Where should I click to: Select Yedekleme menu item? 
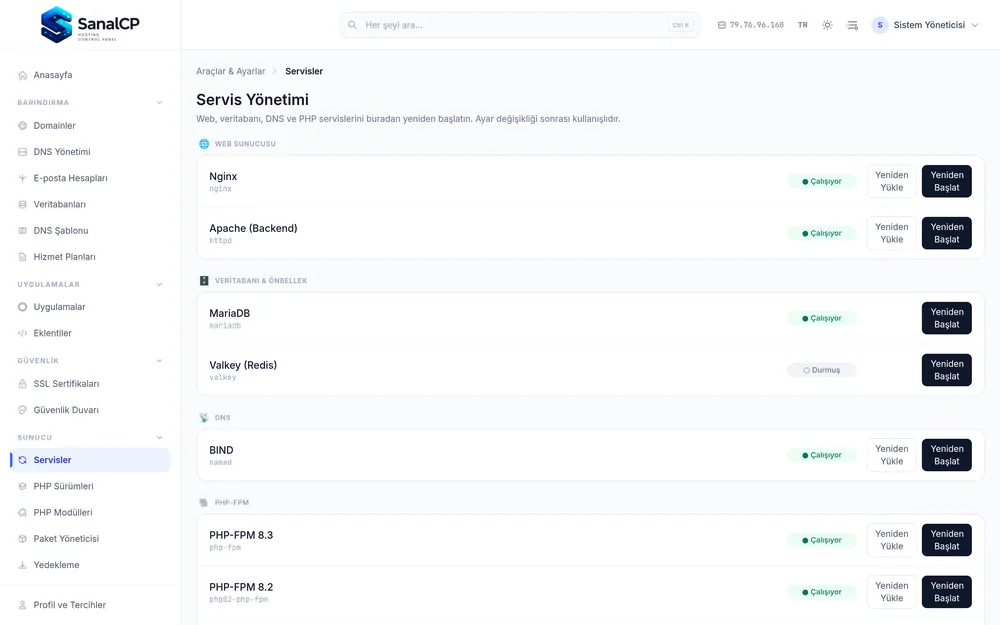pos(91,565)
